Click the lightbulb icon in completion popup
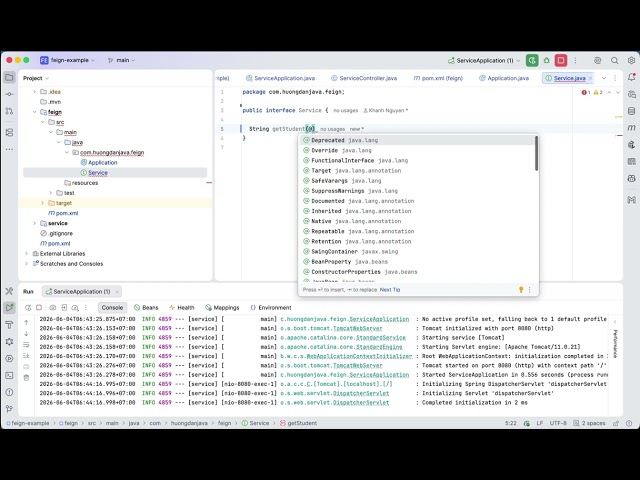This screenshot has width=640, height=480. point(521,289)
